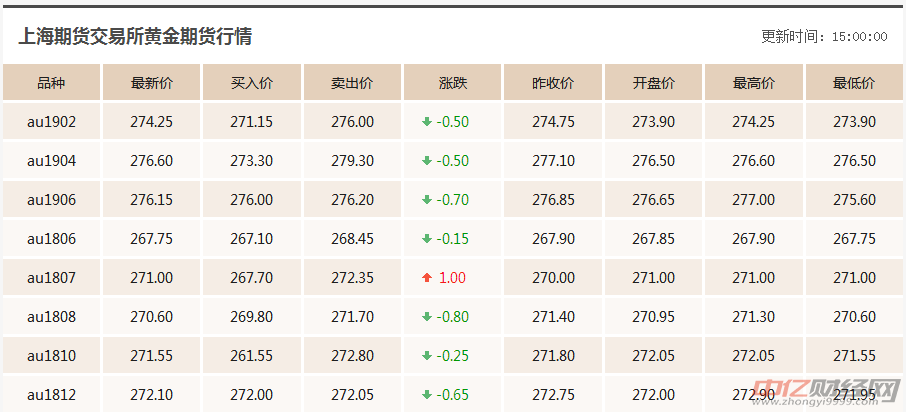Image resolution: width=906 pixels, height=412 pixels.
Task: Select the 最高价 column header
Action: [753, 83]
